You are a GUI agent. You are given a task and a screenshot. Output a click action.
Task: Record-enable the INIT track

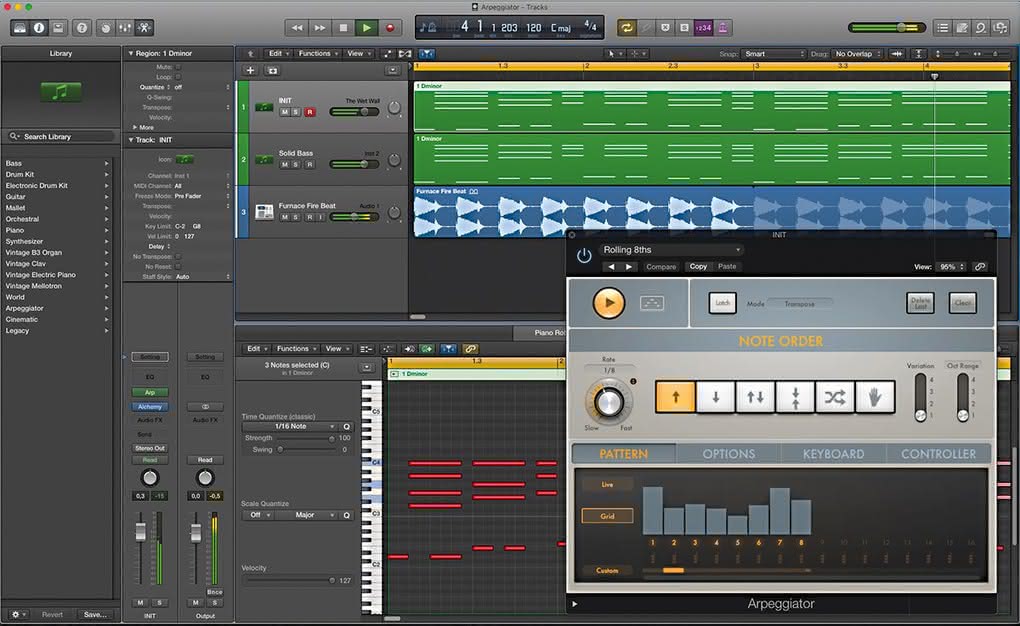[x=310, y=112]
